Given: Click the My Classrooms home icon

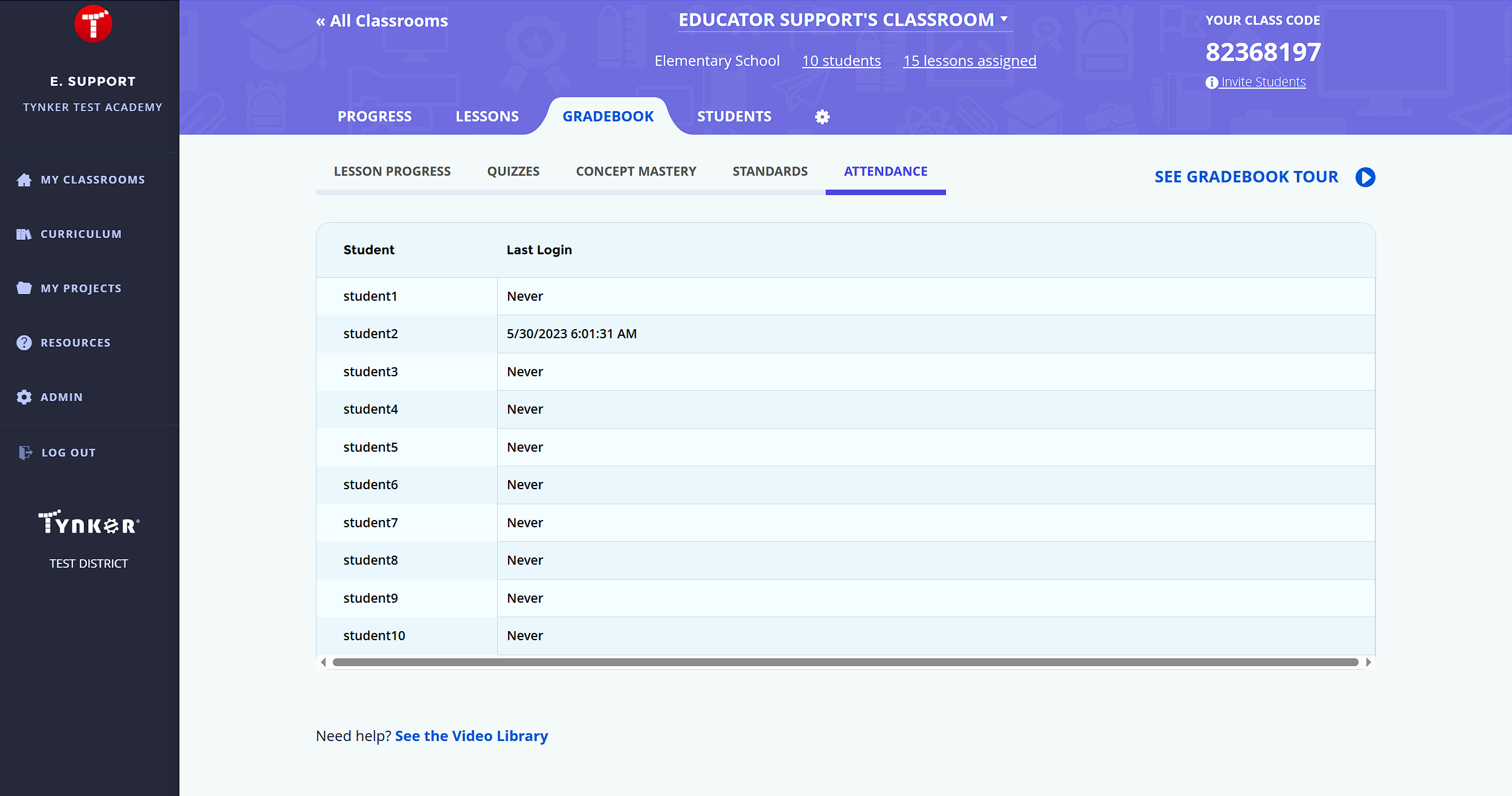Looking at the screenshot, I should point(24,180).
